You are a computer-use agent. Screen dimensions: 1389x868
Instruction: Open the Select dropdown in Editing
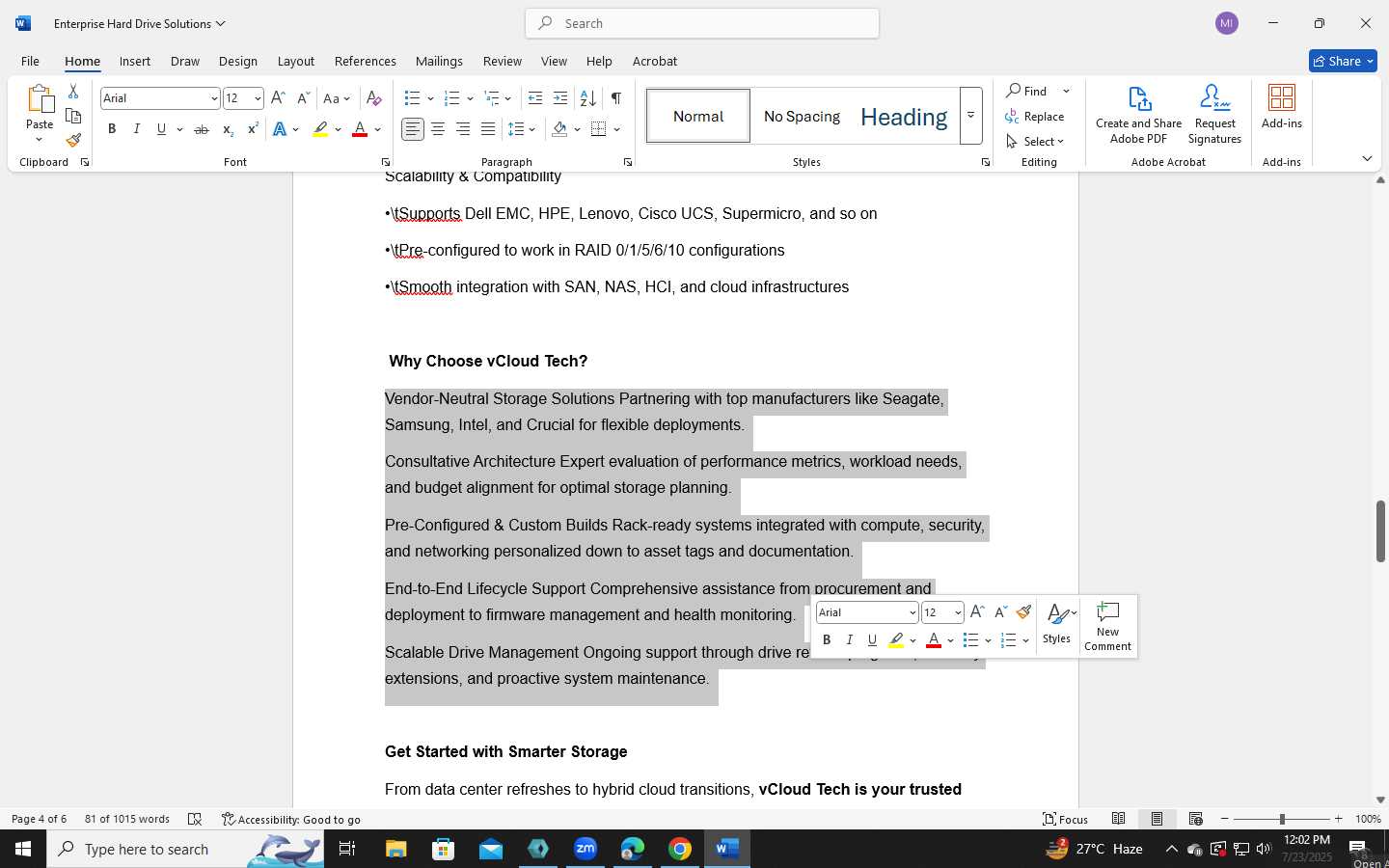point(1036,142)
